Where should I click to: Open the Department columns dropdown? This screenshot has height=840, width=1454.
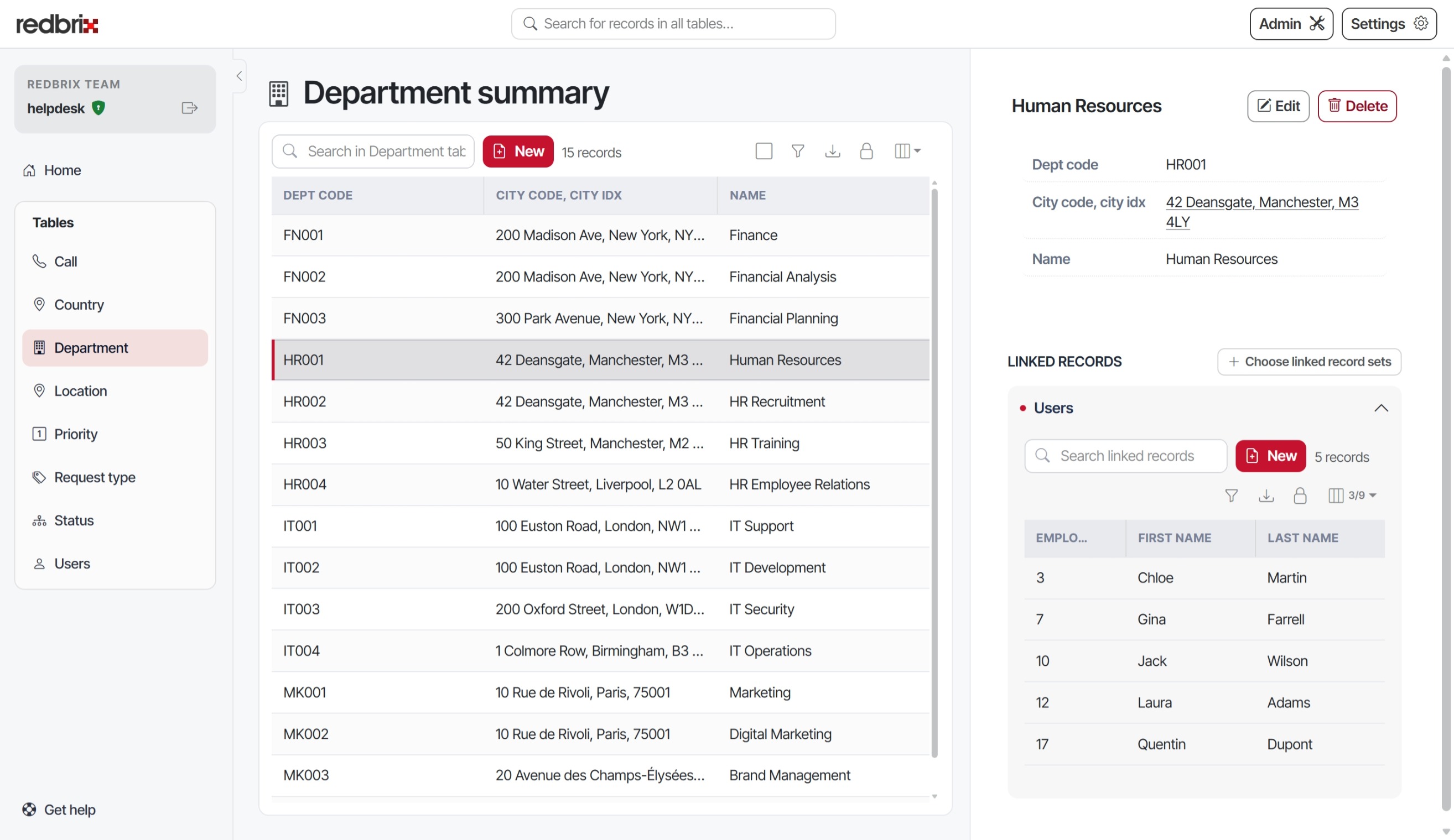(x=907, y=151)
